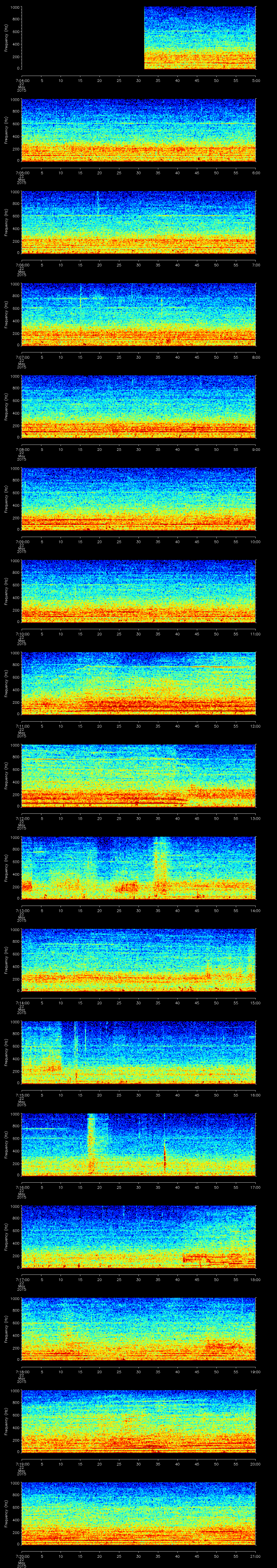Choose the spectrogram panel starting at 7:11:00

click(x=139, y=683)
